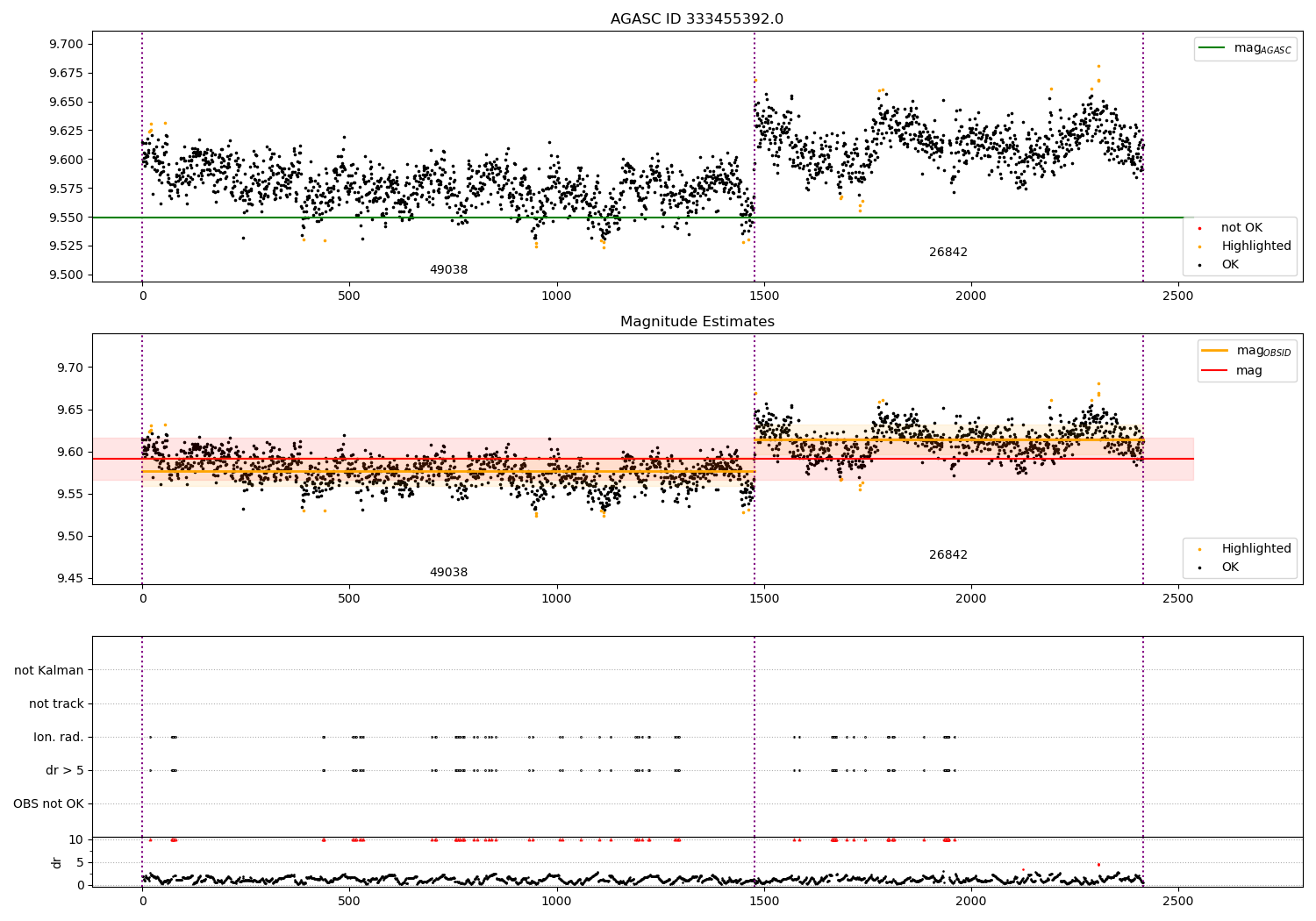Click x-axis tick 1500 under the dr plot
This screenshot has width=1316, height=921.
coord(763,900)
